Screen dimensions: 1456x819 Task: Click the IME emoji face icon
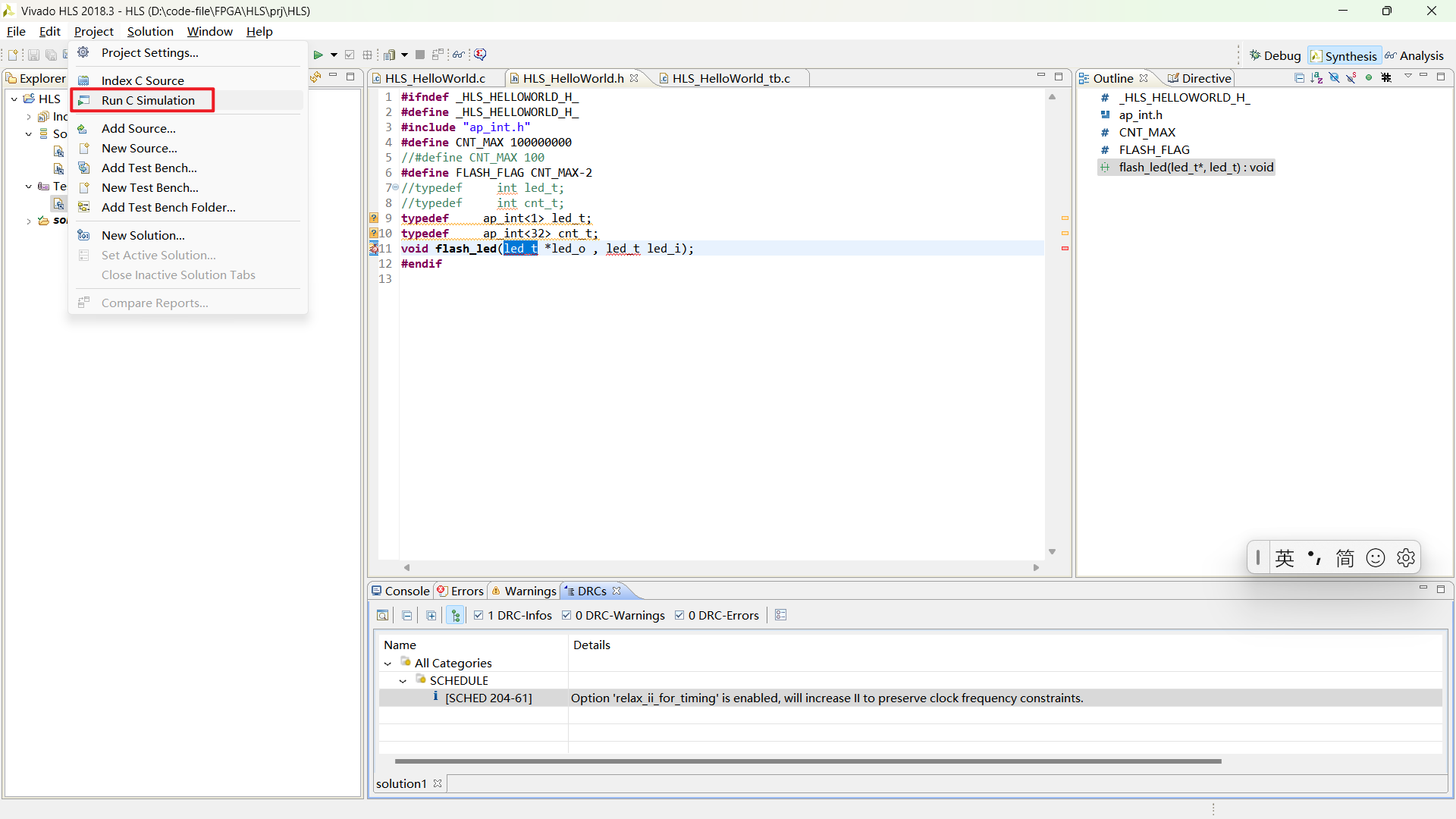1375,558
